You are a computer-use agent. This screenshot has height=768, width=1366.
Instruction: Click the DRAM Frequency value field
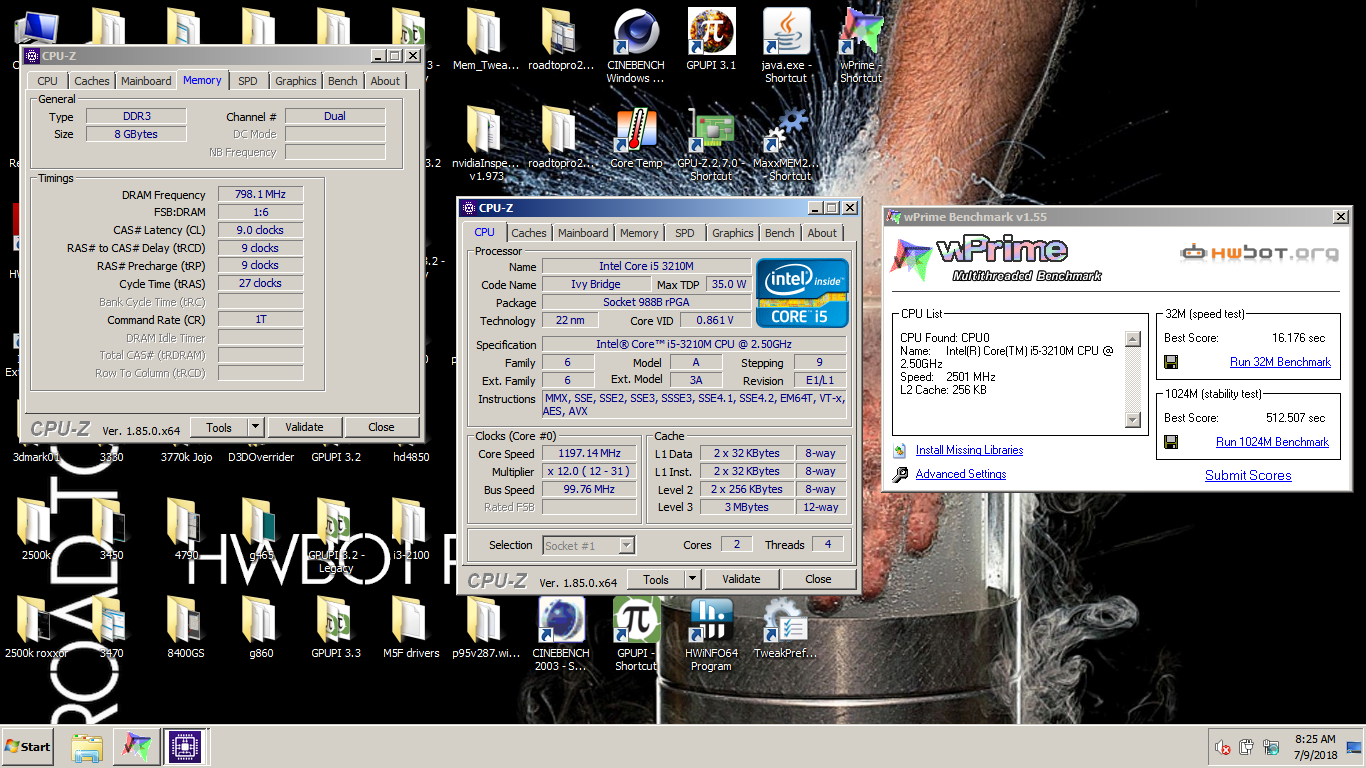click(260, 195)
